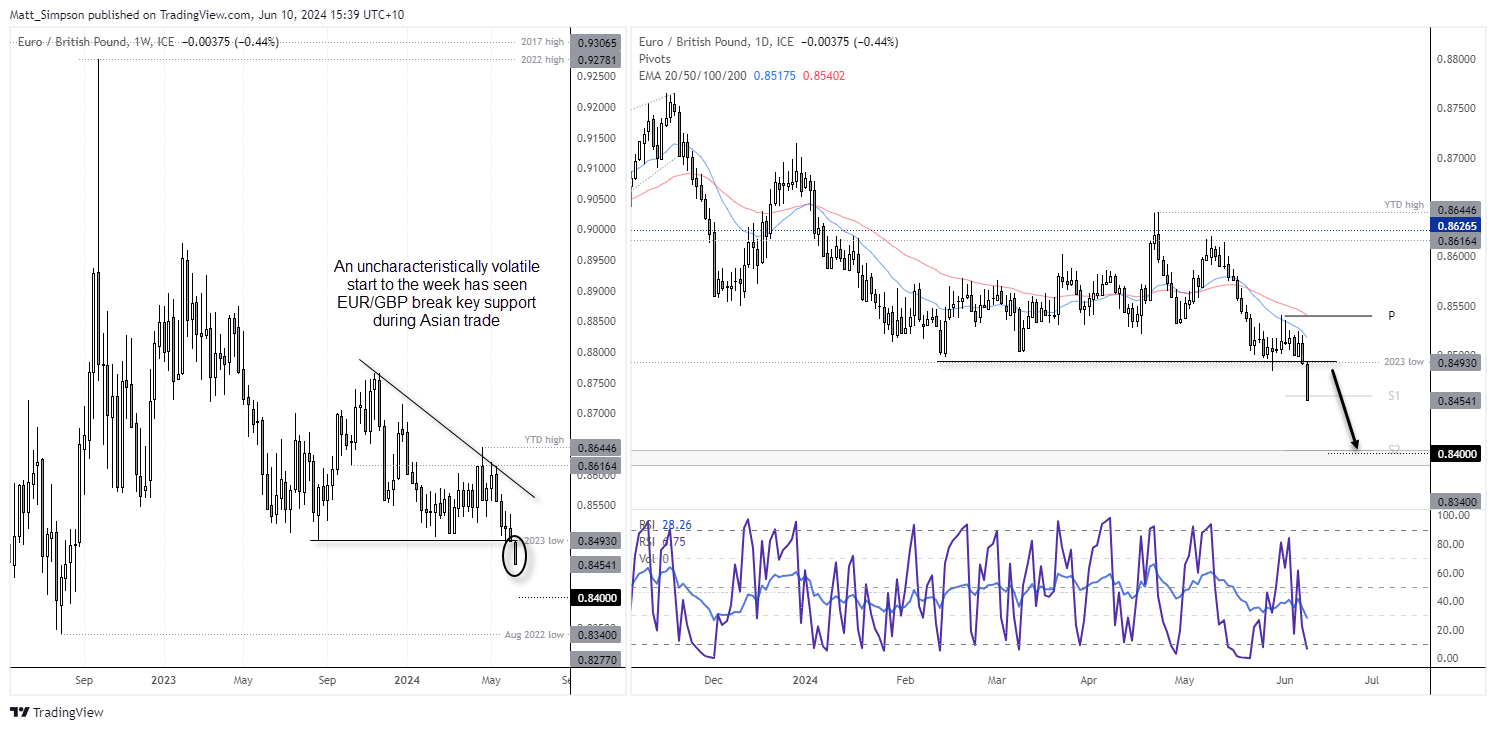
Task: Click the 0.88000 level on weekly price axis
Action: pyautogui.click(x=595, y=352)
